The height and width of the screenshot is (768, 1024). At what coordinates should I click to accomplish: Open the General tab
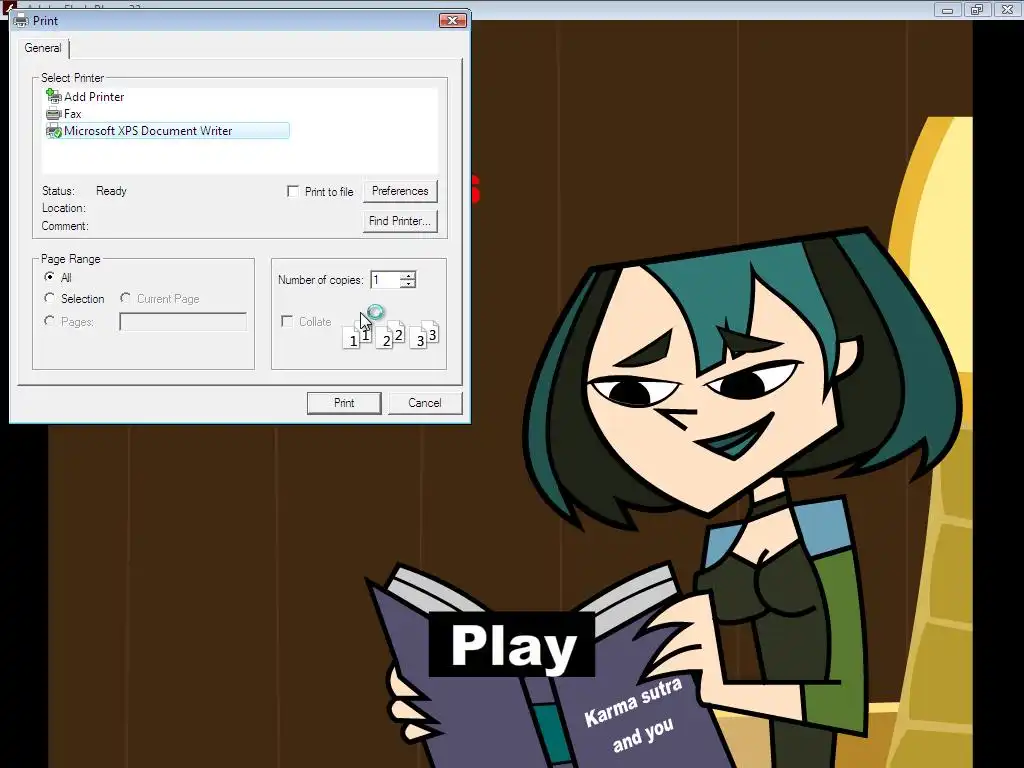pyautogui.click(x=43, y=48)
